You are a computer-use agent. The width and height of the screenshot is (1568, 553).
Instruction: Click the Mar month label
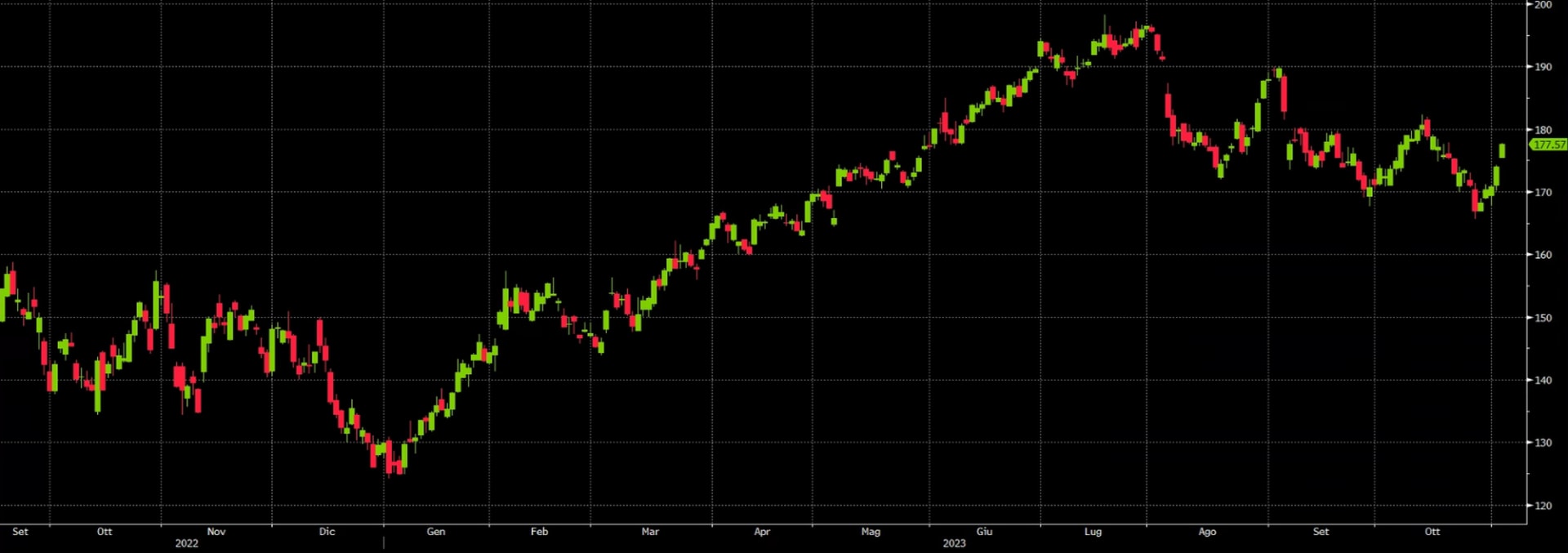(650, 532)
